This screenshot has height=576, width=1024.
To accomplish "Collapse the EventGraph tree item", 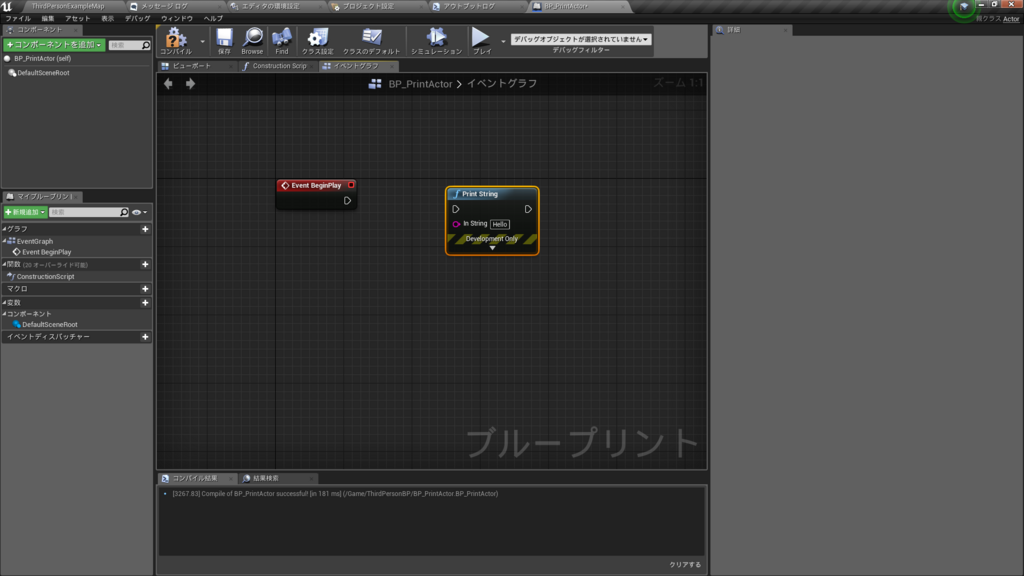I will [5, 241].
